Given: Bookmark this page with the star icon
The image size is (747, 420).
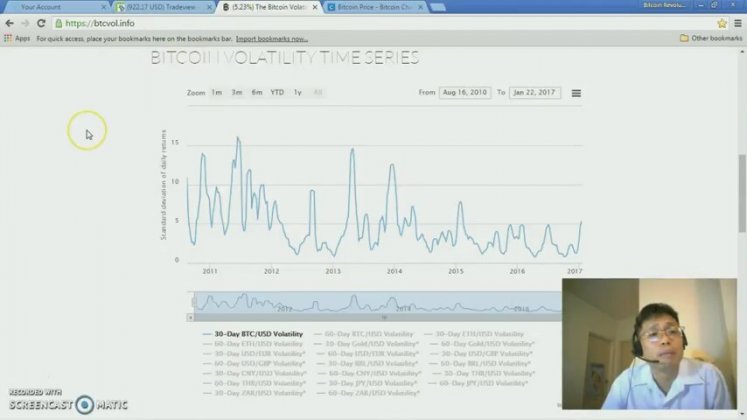Looking at the screenshot, I should click(722, 23).
